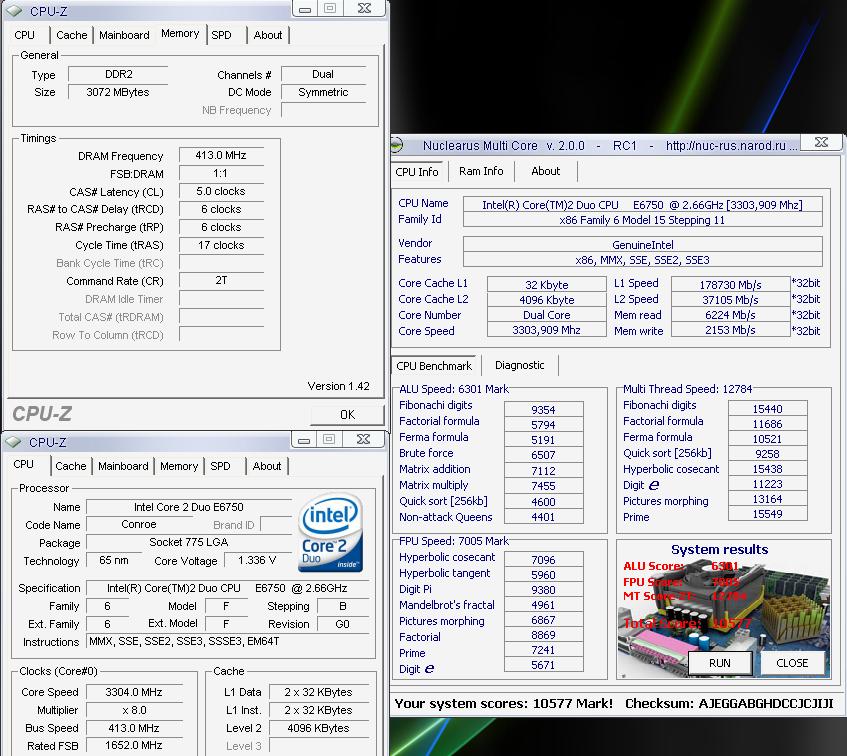This screenshot has width=847, height=756.
Task: Open the CPU tab in top CPU-Z window
Action: [25, 35]
